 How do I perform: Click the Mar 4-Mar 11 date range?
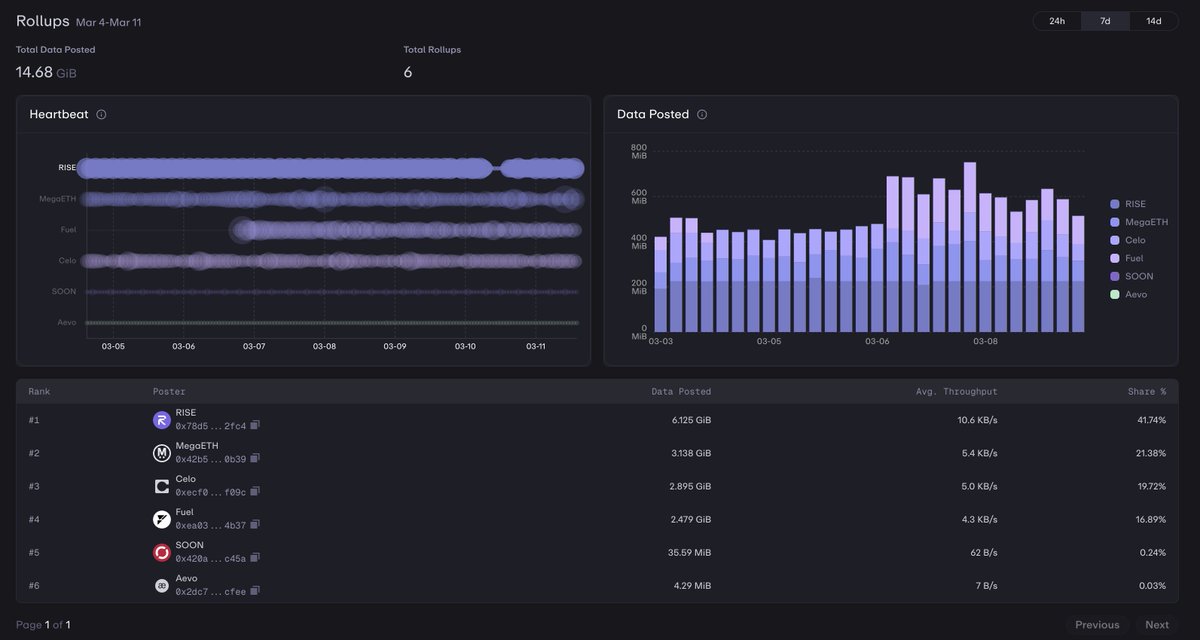108,22
